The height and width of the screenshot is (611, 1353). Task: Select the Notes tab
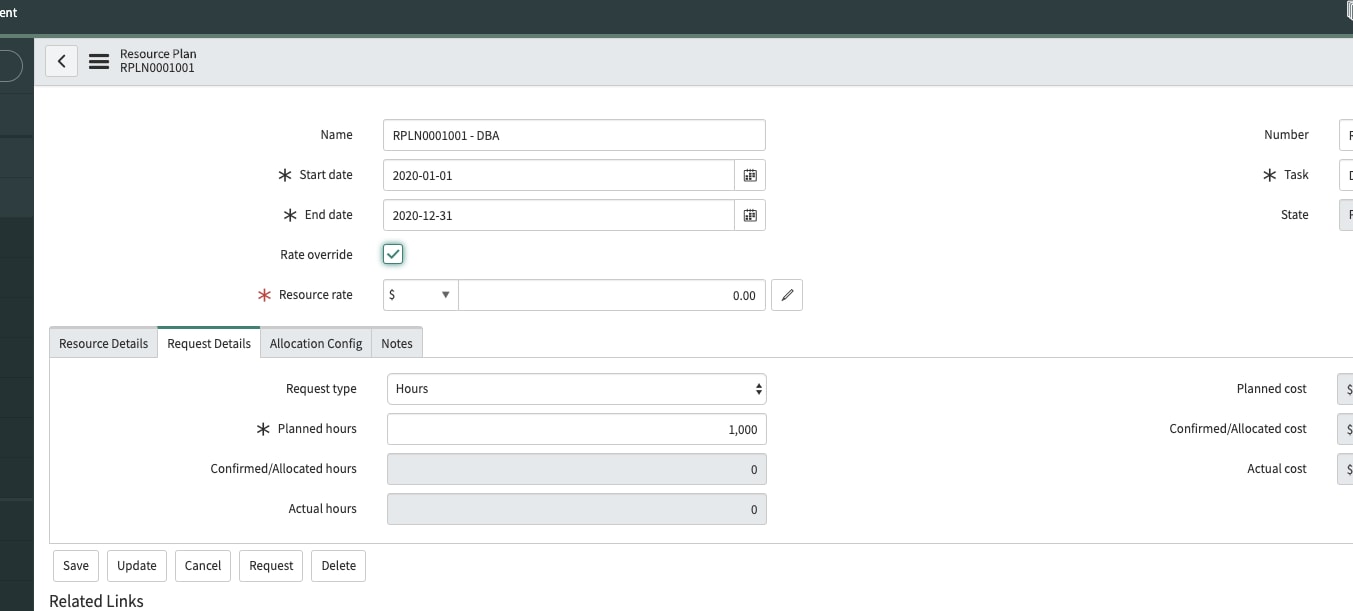396,343
